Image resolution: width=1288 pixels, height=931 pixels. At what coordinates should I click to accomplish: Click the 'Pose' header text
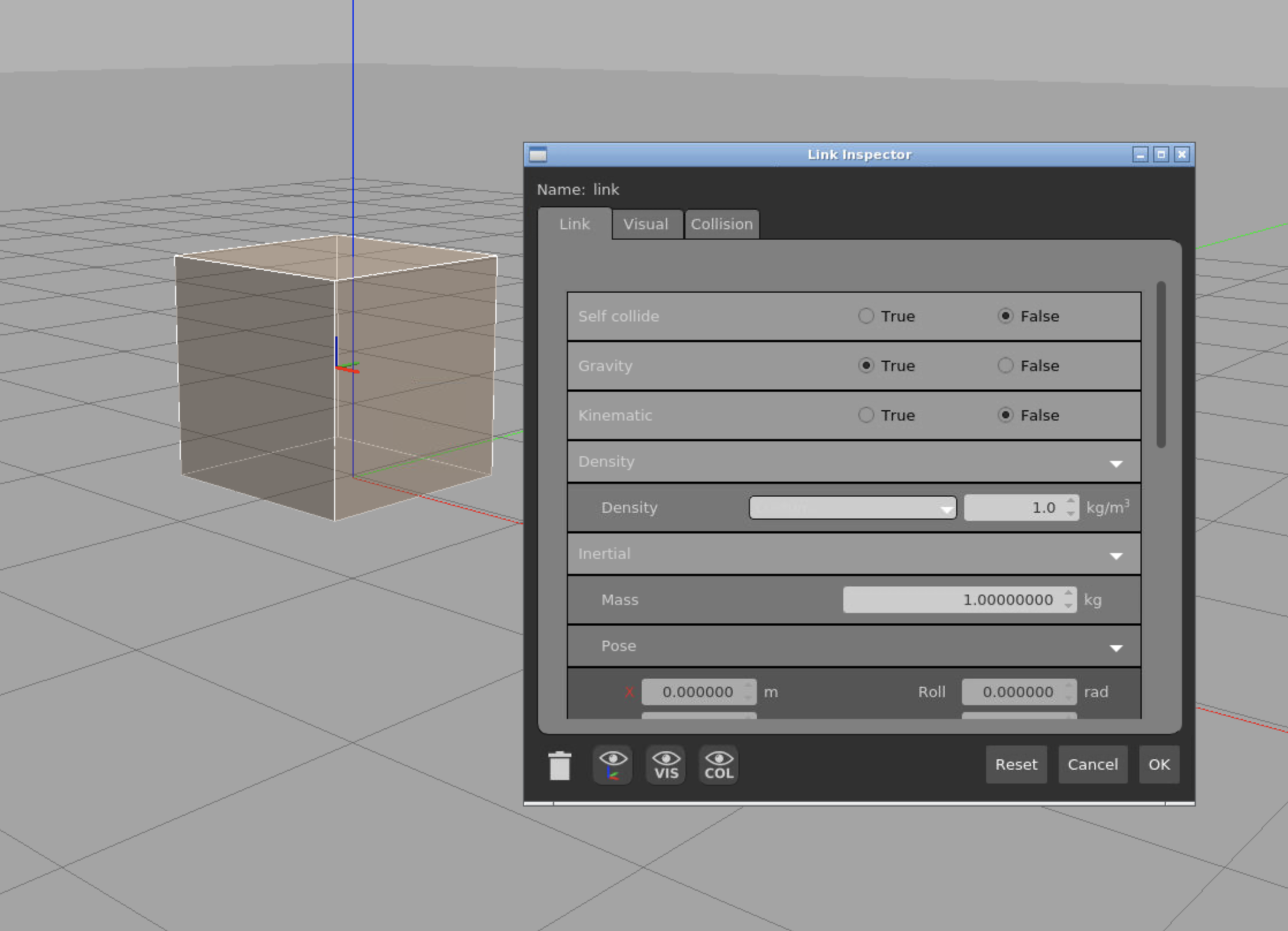pyautogui.click(x=619, y=646)
